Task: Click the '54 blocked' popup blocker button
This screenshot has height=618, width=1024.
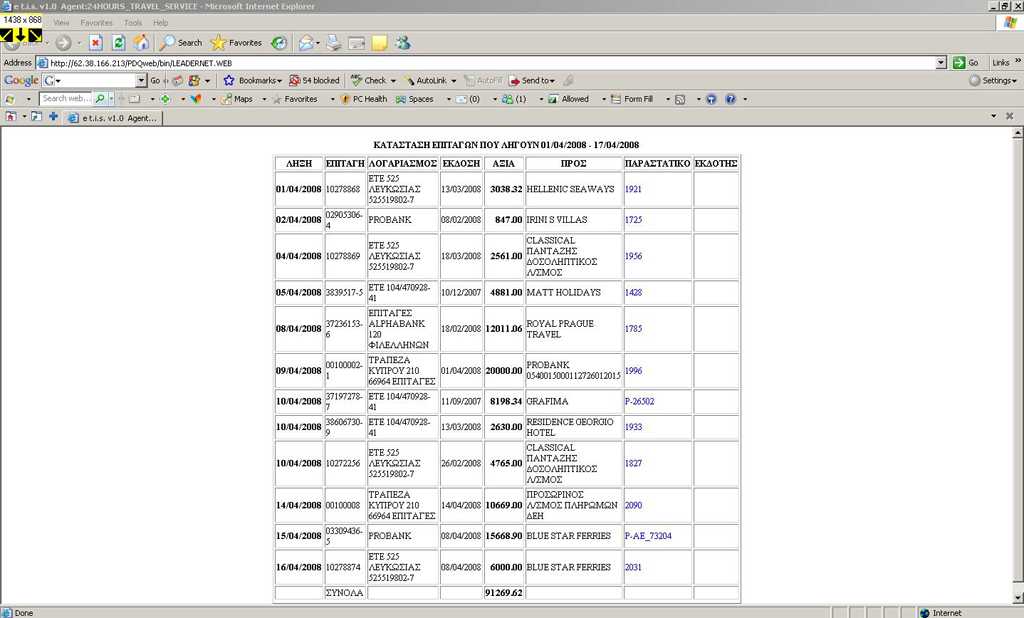Action: 314,80
